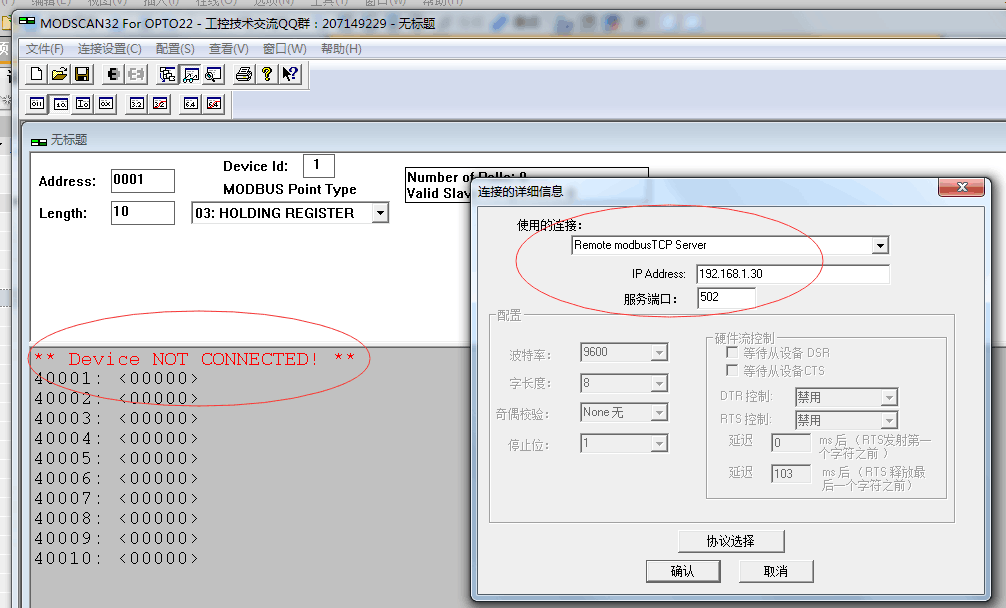This screenshot has height=608, width=1006.
Task: Select the show traffic magnifier icon
Action: 213,74
